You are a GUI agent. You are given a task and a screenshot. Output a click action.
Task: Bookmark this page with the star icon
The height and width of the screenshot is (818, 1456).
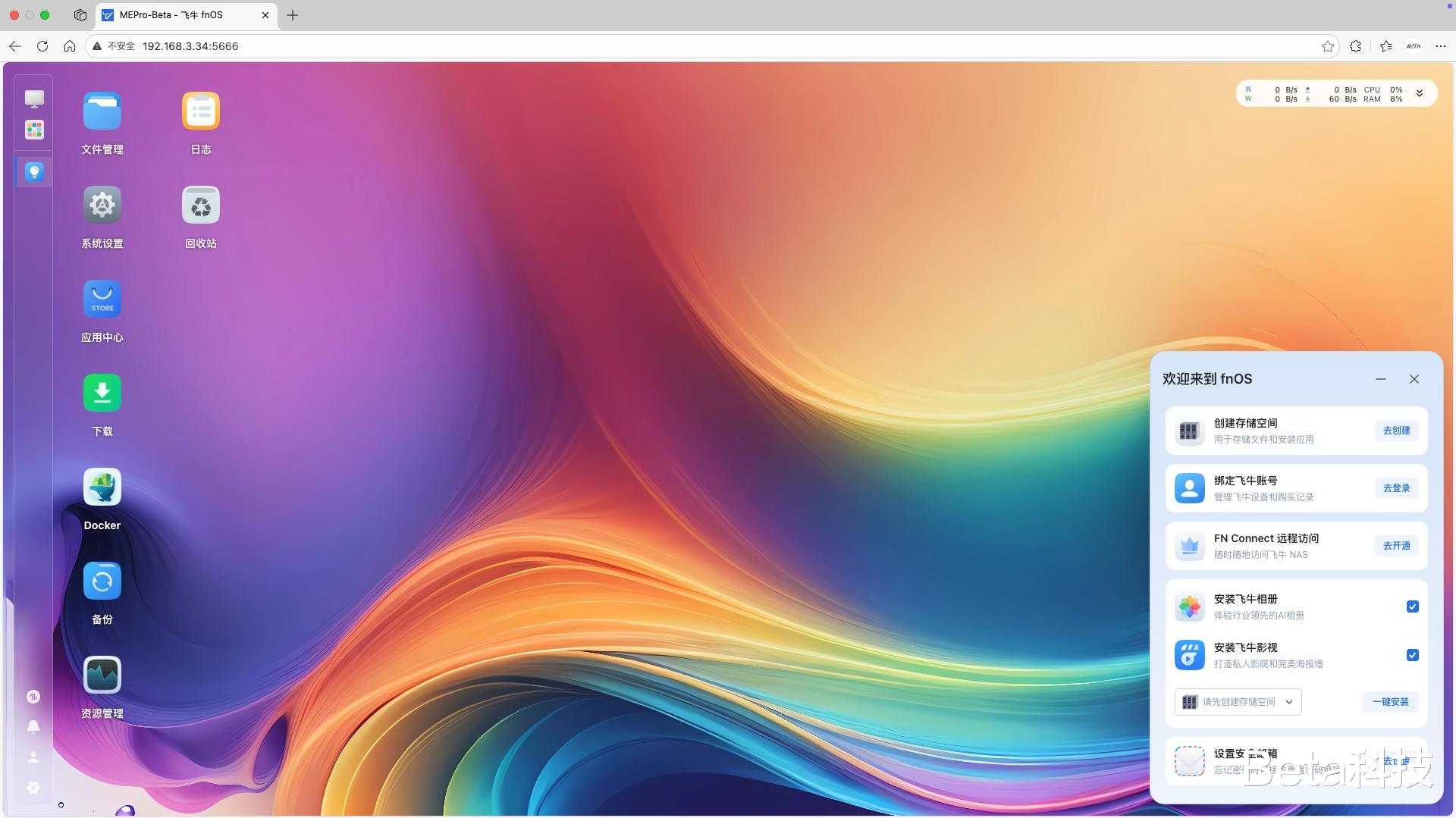point(1328,46)
